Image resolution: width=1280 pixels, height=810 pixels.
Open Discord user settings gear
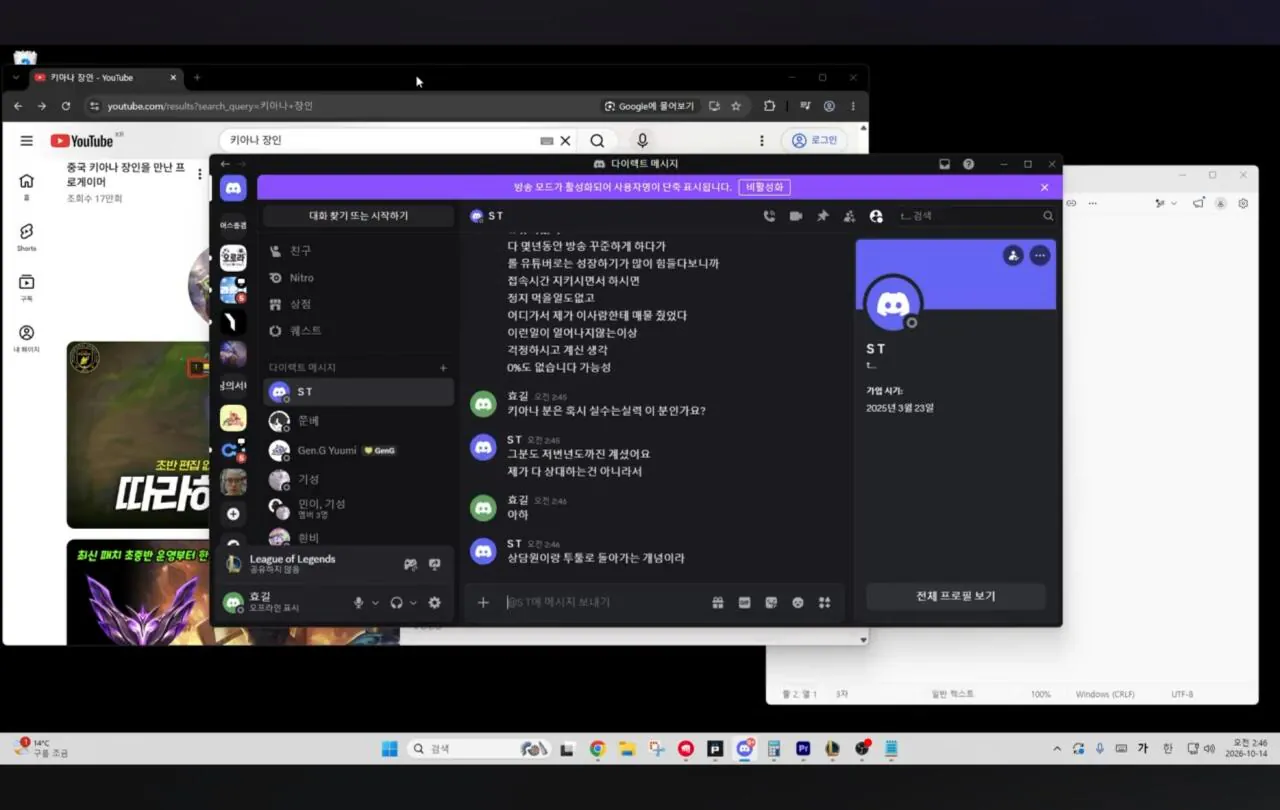click(434, 602)
